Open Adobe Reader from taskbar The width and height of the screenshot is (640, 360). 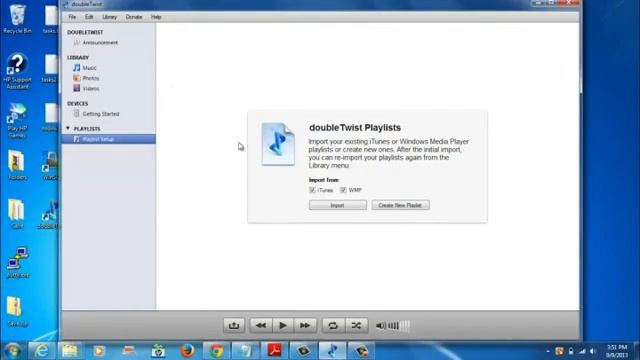[274, 351]
